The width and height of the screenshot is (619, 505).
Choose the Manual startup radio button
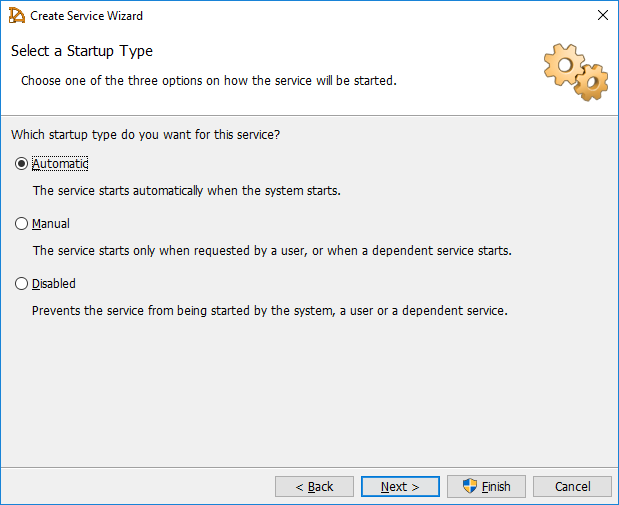tap(22, 224)
